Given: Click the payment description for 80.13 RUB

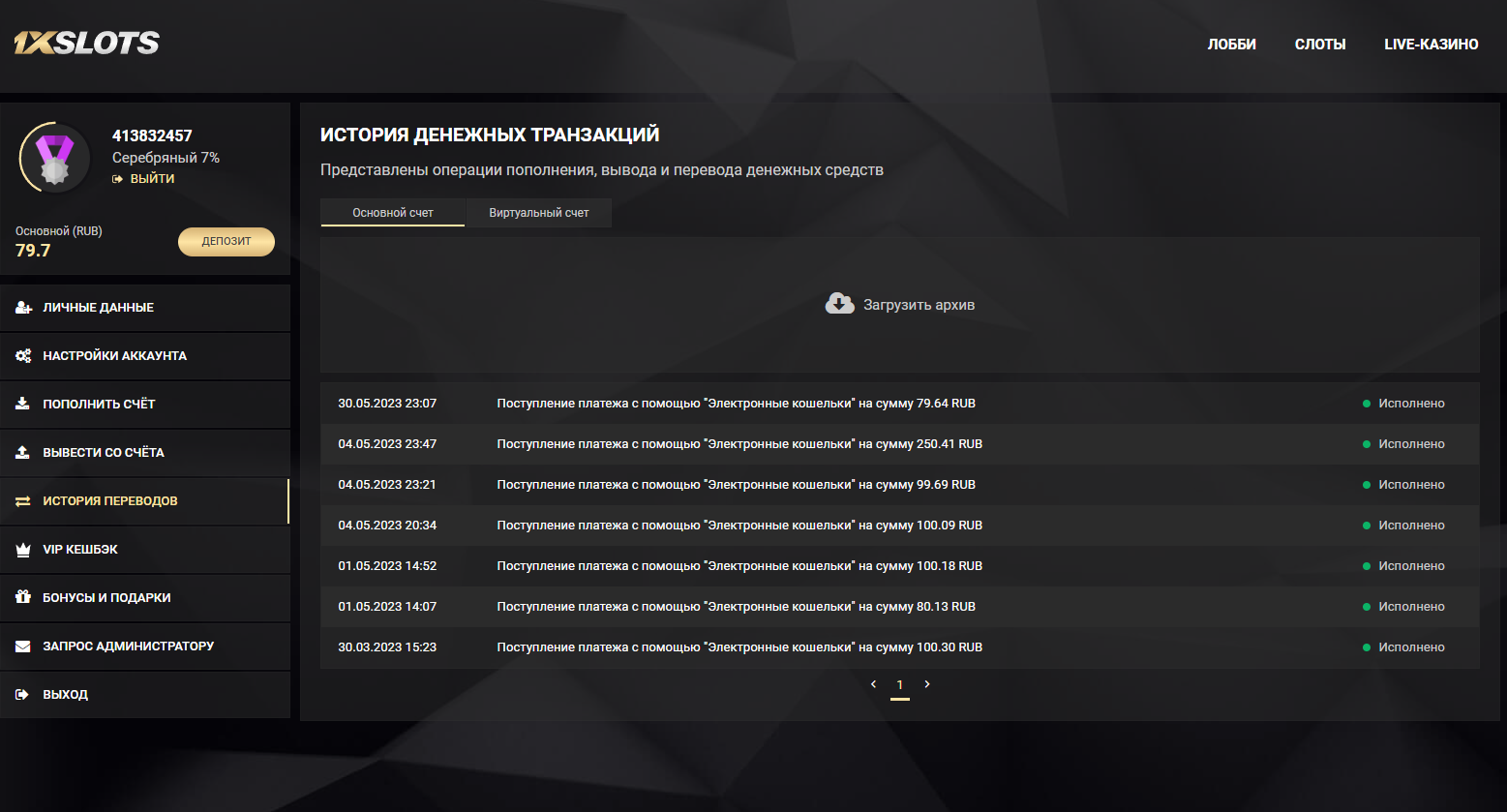Looking at the screenshot, I should click(x=737, y=607).
